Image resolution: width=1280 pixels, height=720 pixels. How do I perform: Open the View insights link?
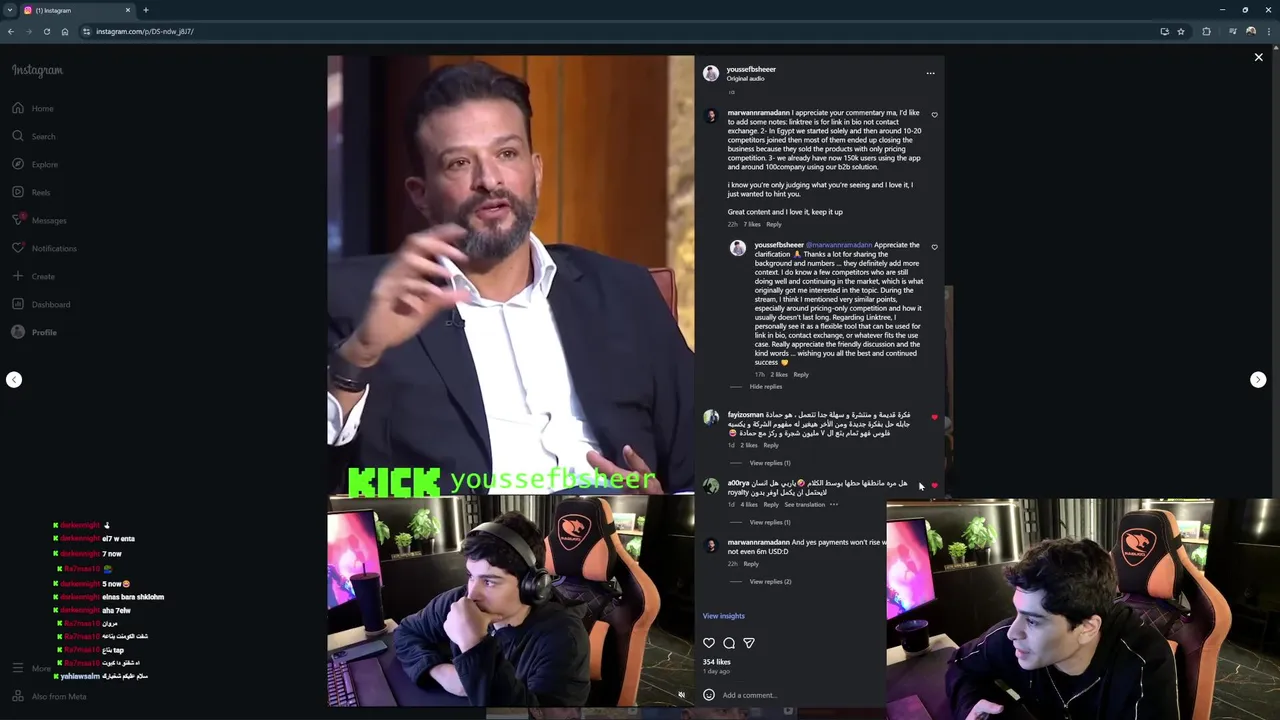[x=723, y=616]
